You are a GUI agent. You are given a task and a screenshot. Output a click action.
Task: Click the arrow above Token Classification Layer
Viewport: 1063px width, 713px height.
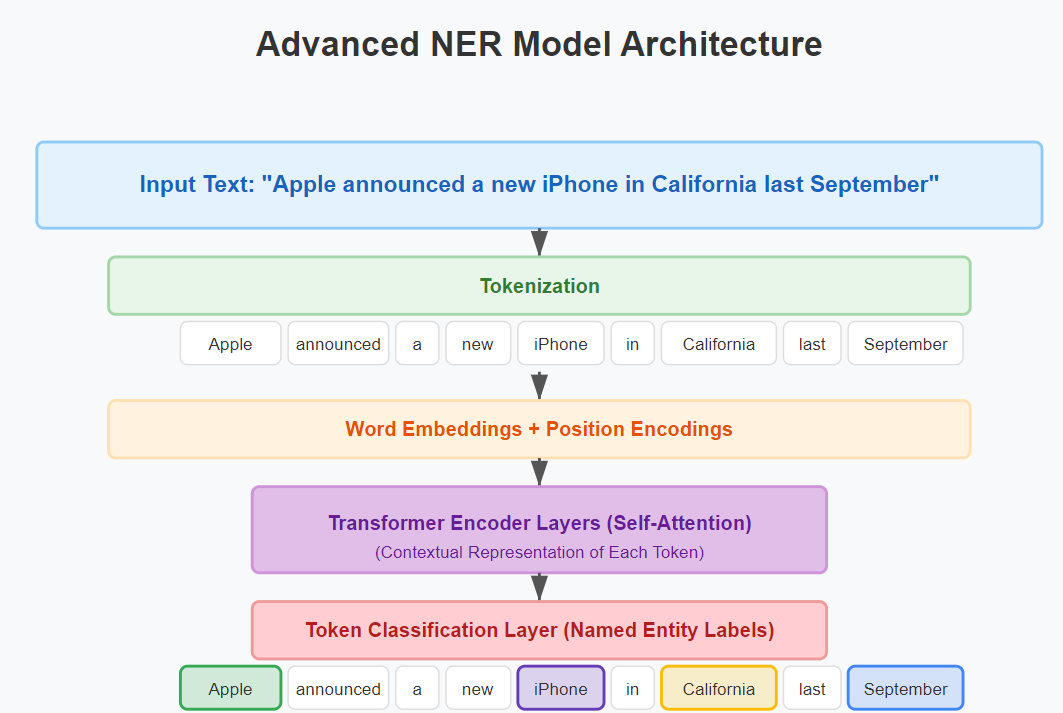(x=539, y=587)
